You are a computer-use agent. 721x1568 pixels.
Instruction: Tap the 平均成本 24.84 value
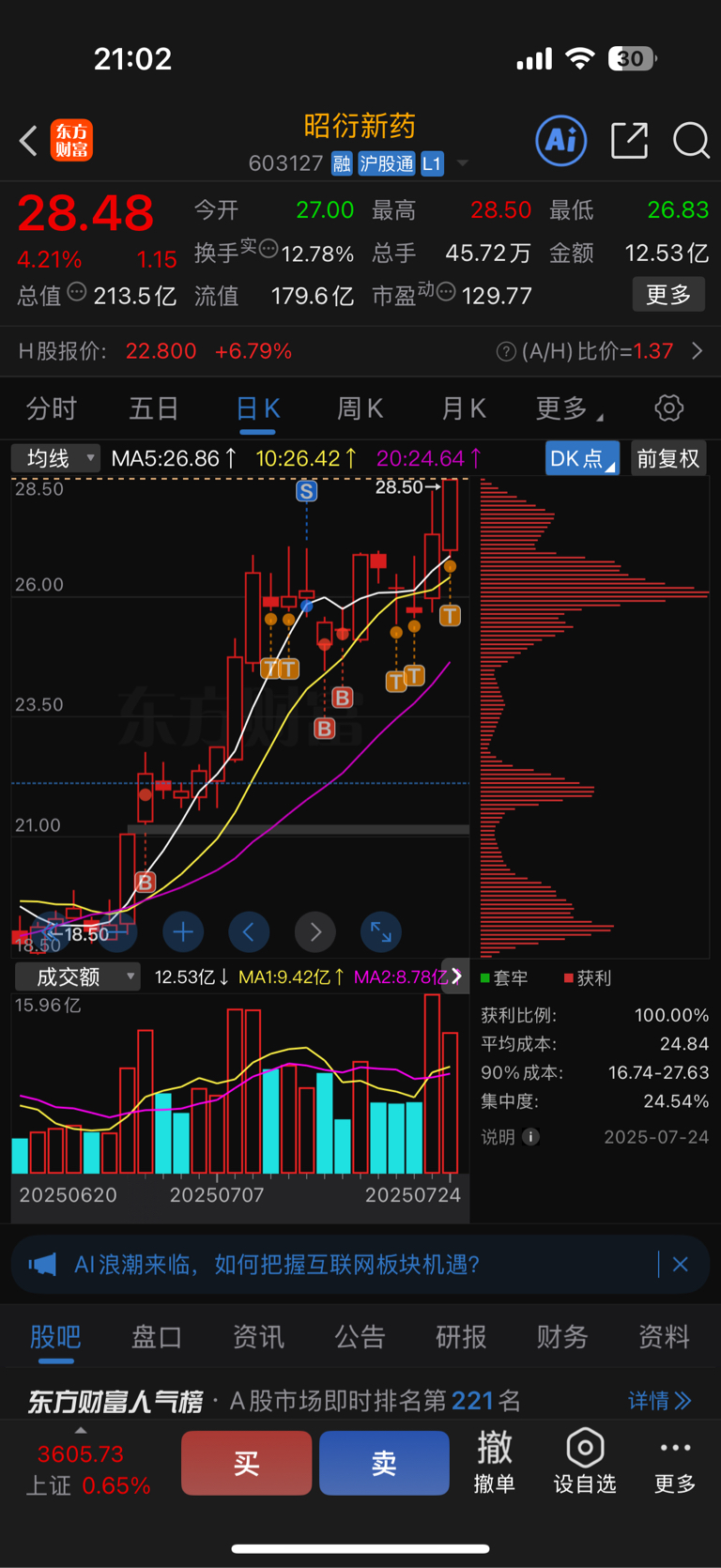click(684, 1044)
